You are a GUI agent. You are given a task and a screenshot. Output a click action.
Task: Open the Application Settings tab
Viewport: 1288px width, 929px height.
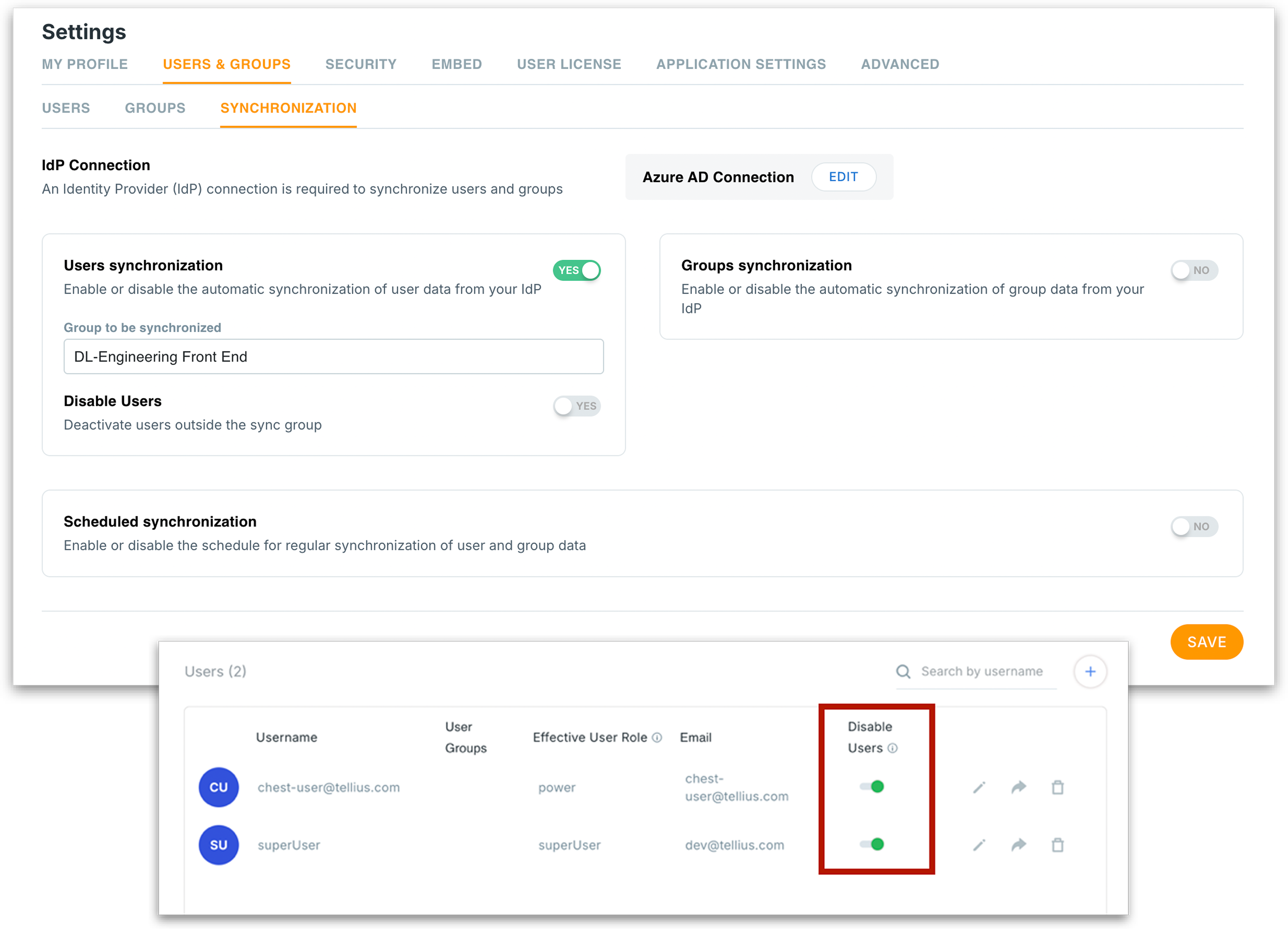(x=741, y=64)
